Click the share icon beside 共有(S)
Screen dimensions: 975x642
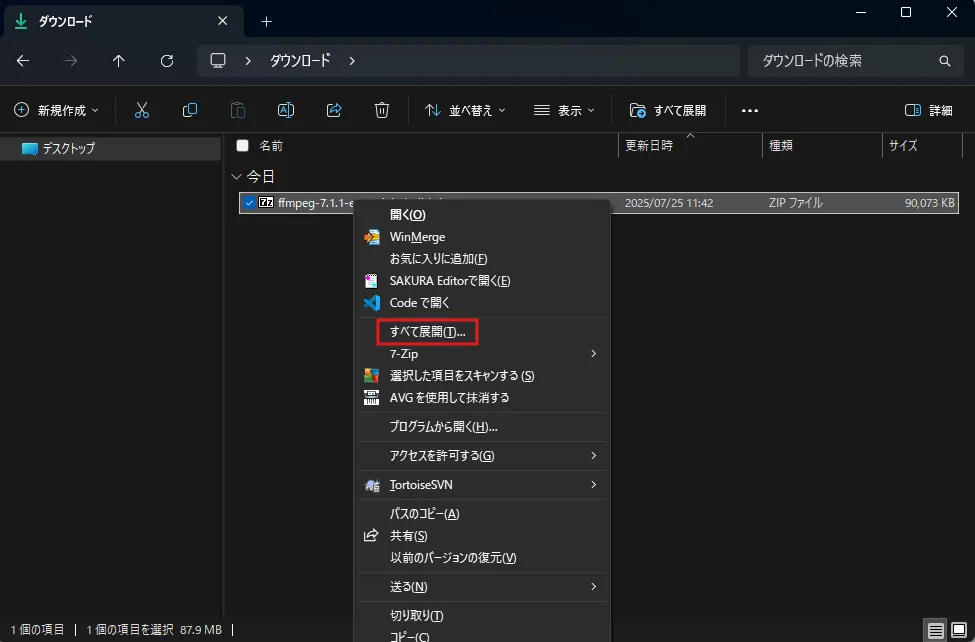[x=371, y=535]
